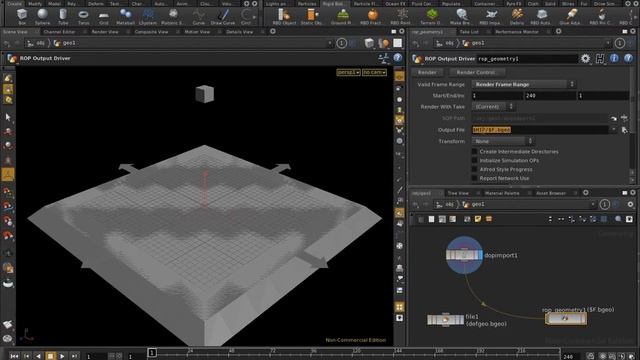This screenshot has width=640, height=360.
Task: Select the L-System shelf tool
Action: pyautogui.click(x=148, y=16)
